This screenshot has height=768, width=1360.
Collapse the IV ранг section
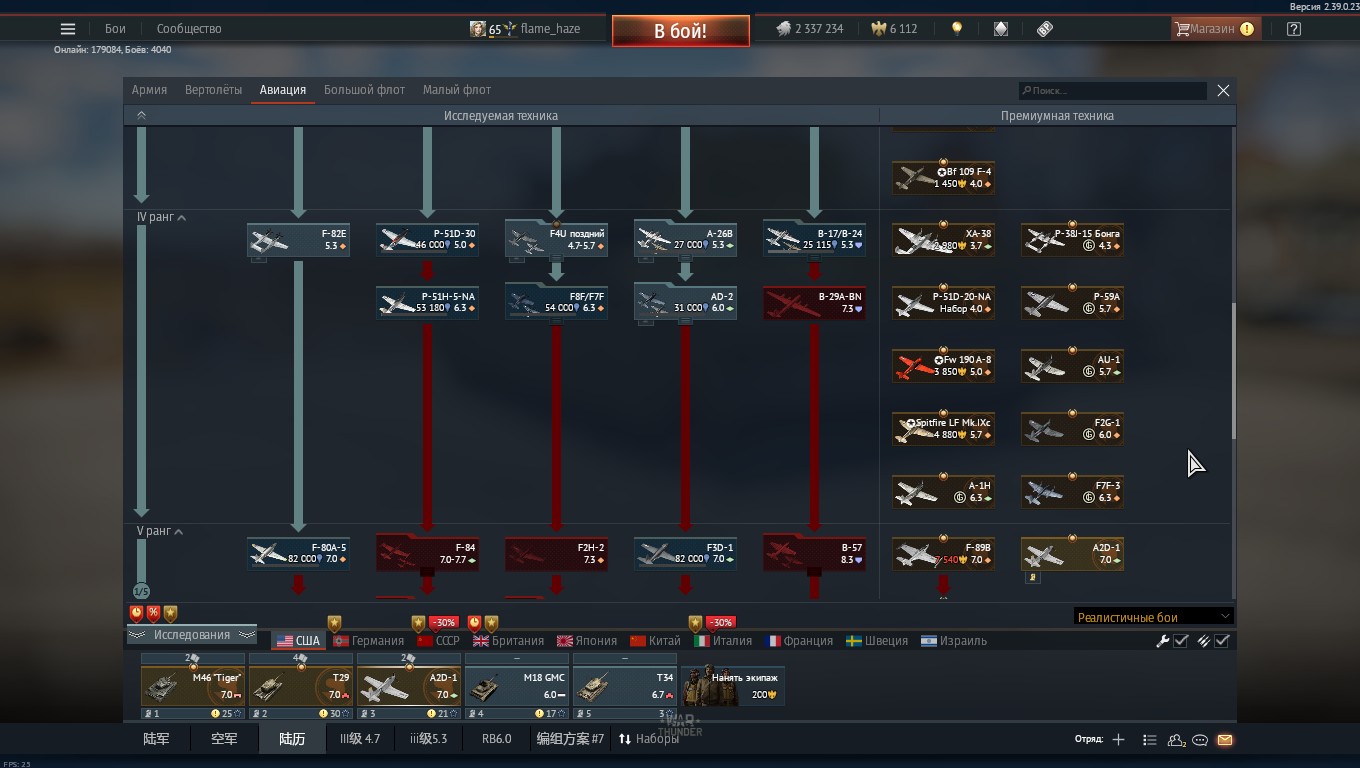coord(161,217)
